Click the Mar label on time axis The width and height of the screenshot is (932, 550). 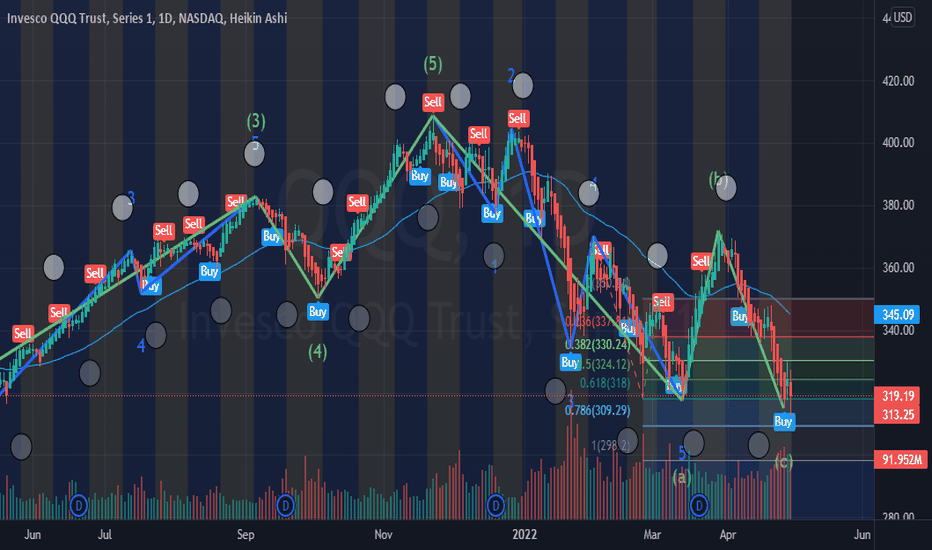pos(652,535)
